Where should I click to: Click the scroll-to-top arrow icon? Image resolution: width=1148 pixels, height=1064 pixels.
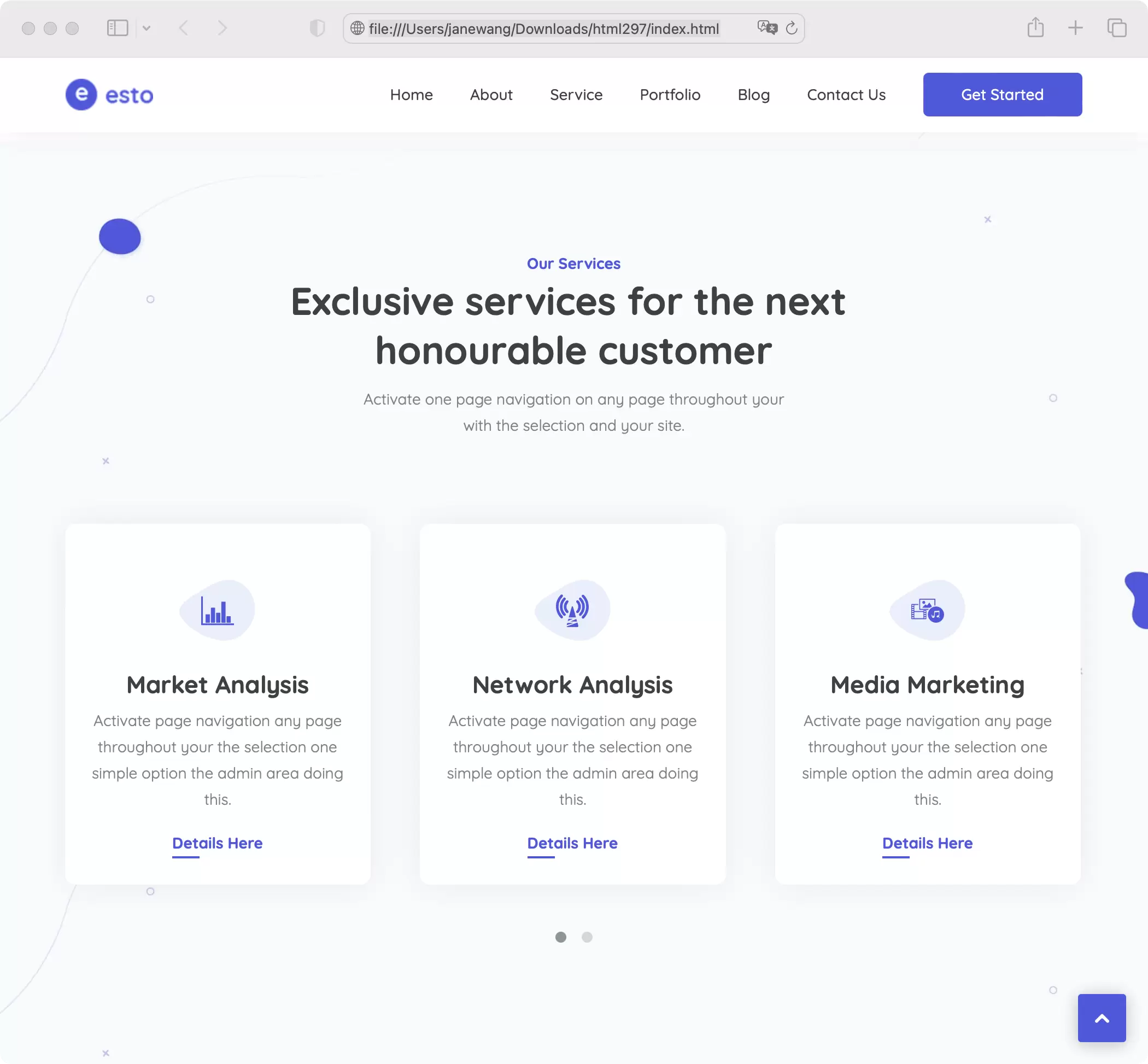1102,1018
